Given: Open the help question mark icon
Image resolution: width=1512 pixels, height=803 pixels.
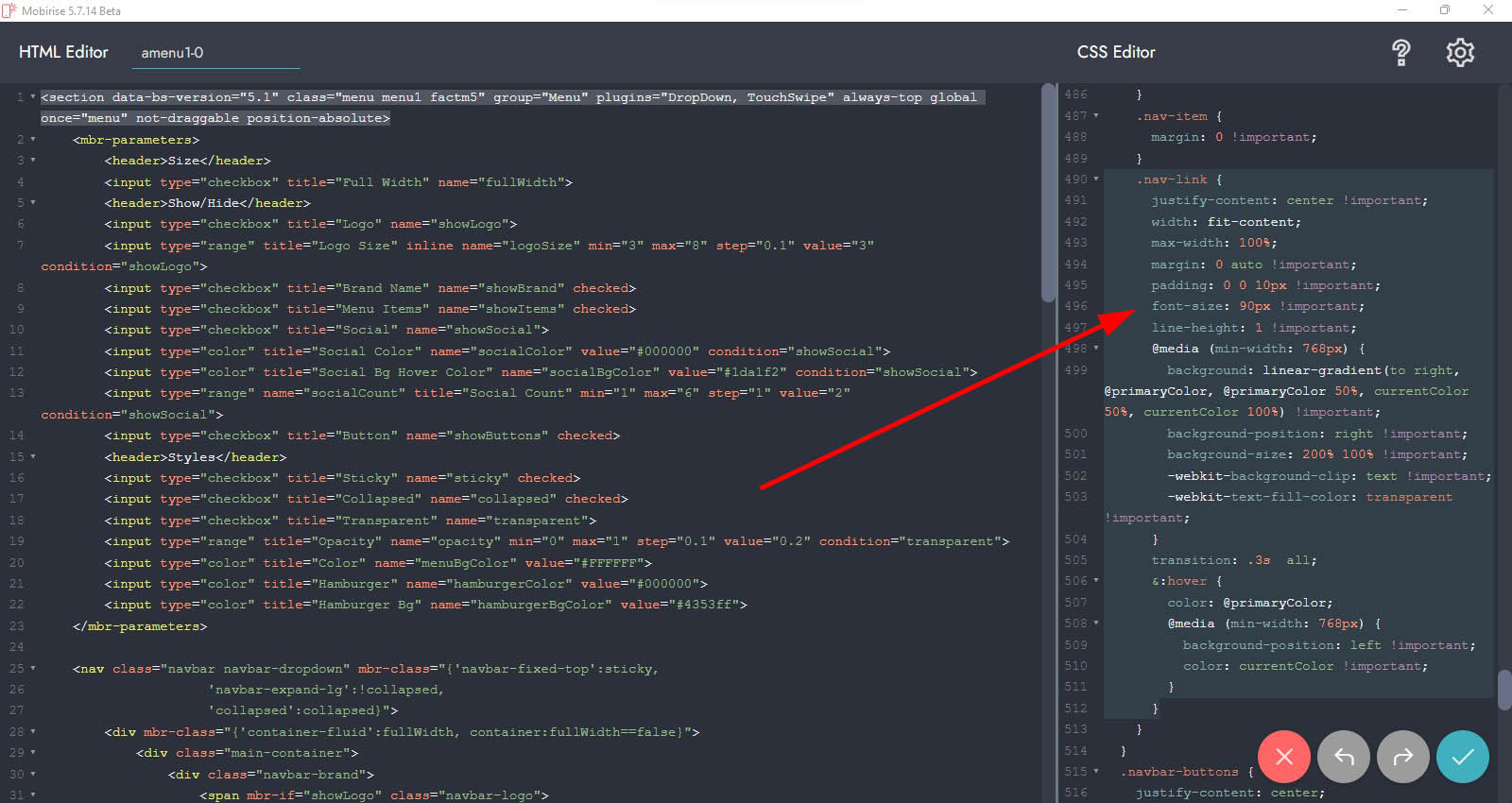Looking at the screenshot, I should tap(1400, 53).
